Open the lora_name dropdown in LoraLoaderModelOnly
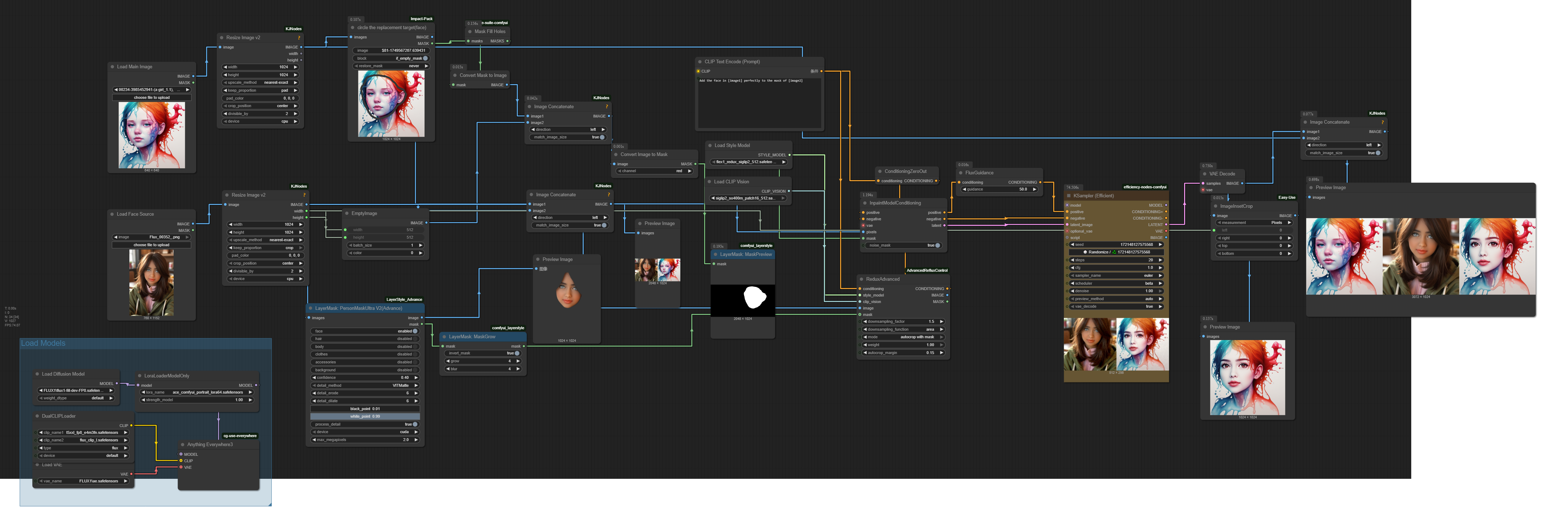The height and width of the screenshot is (532, 1568). point(197,393)
